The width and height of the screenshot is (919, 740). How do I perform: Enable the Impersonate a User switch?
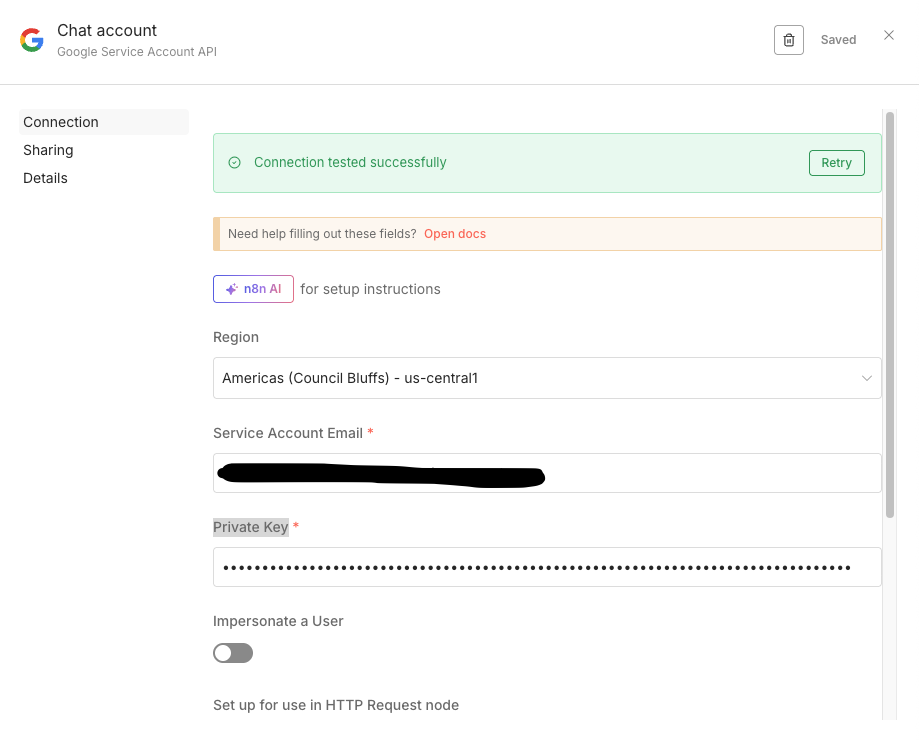point(233,653)
